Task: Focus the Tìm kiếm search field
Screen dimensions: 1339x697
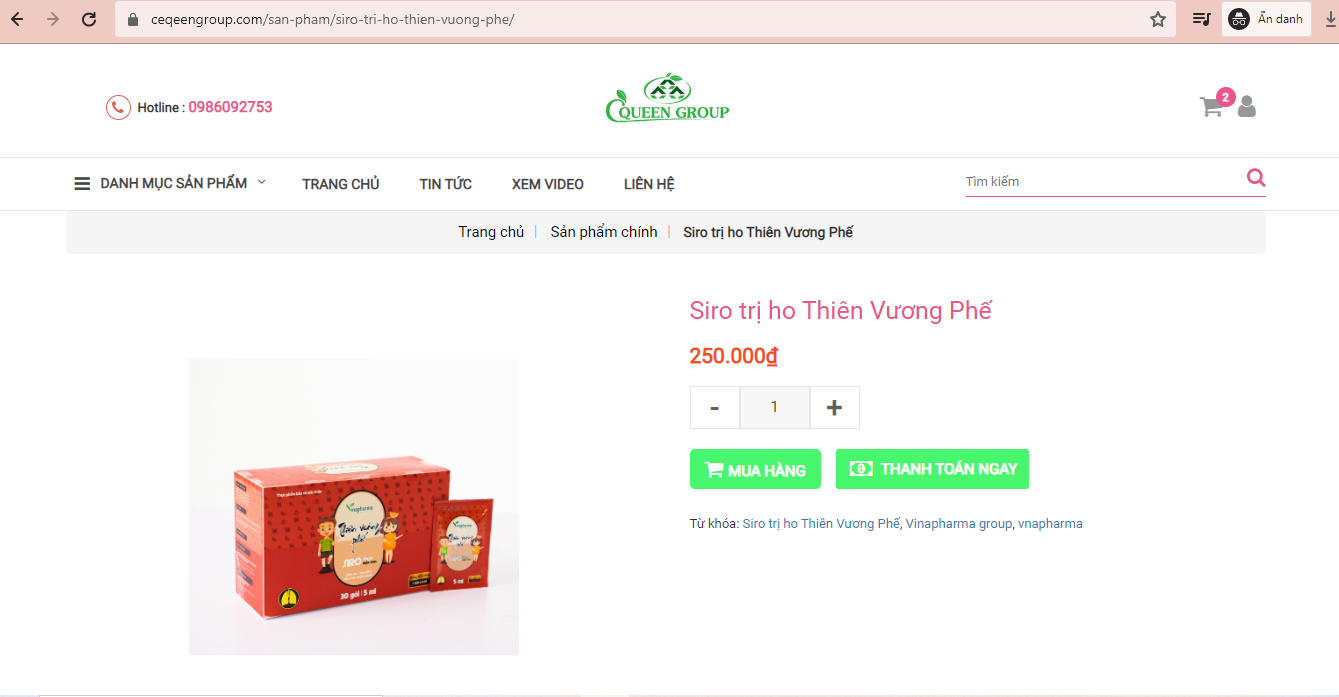Action: 1104,182
